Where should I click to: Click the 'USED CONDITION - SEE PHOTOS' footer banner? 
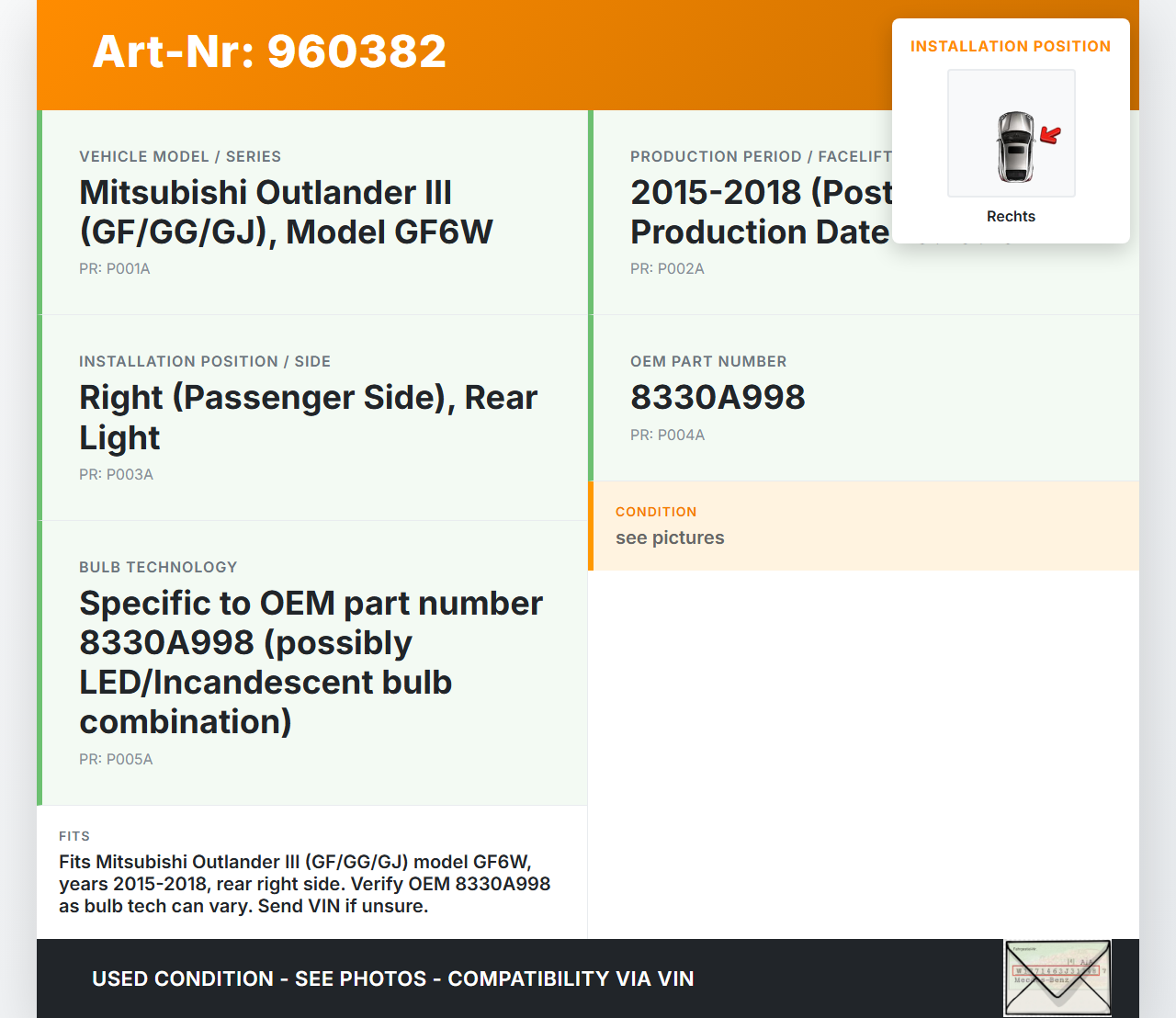[392, 979]
